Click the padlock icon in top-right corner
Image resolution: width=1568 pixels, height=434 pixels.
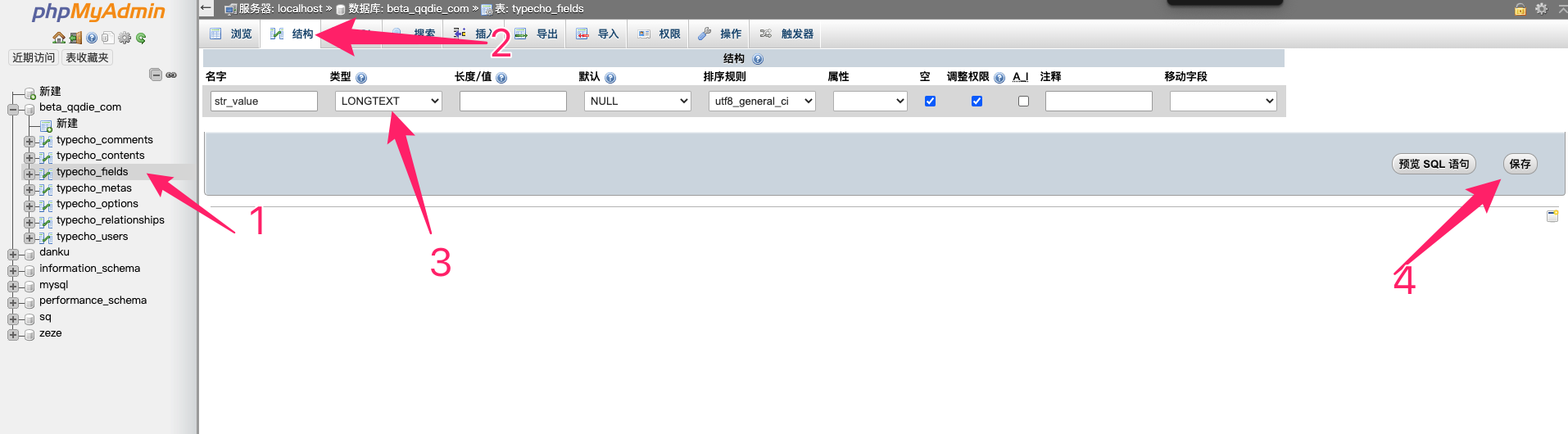click(1520, 9)
